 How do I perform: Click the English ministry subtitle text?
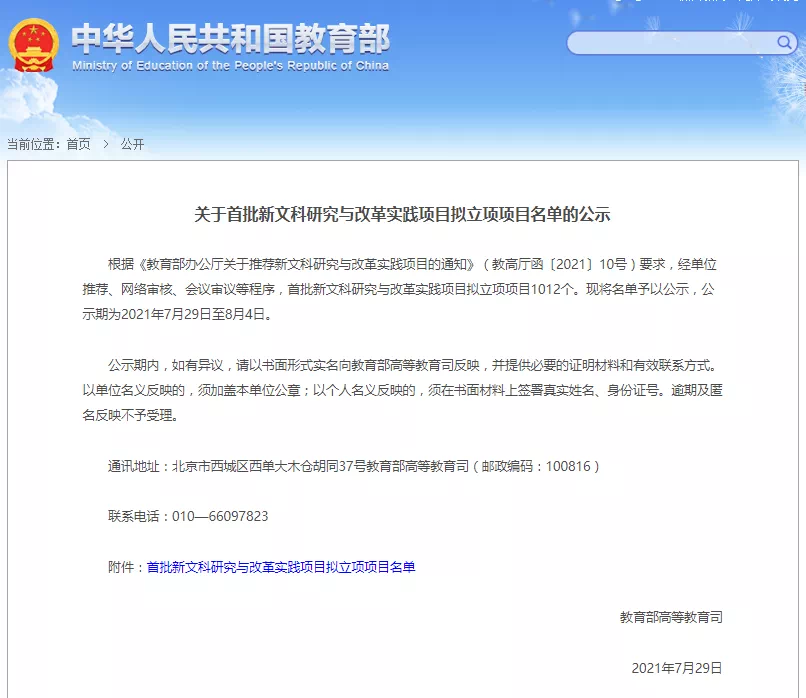point(234,63)
